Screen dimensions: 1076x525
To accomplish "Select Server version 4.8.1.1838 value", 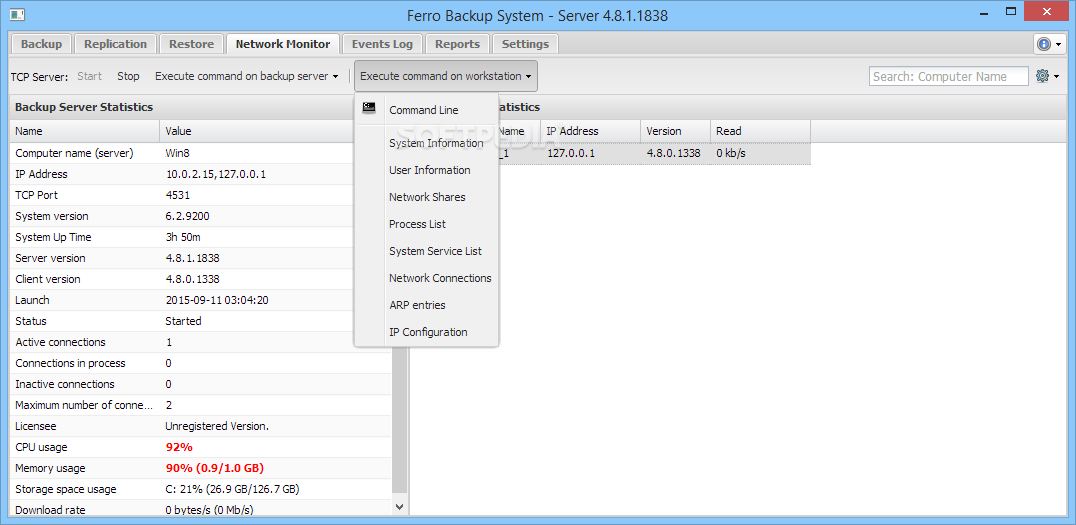I will tap(192, 258).
